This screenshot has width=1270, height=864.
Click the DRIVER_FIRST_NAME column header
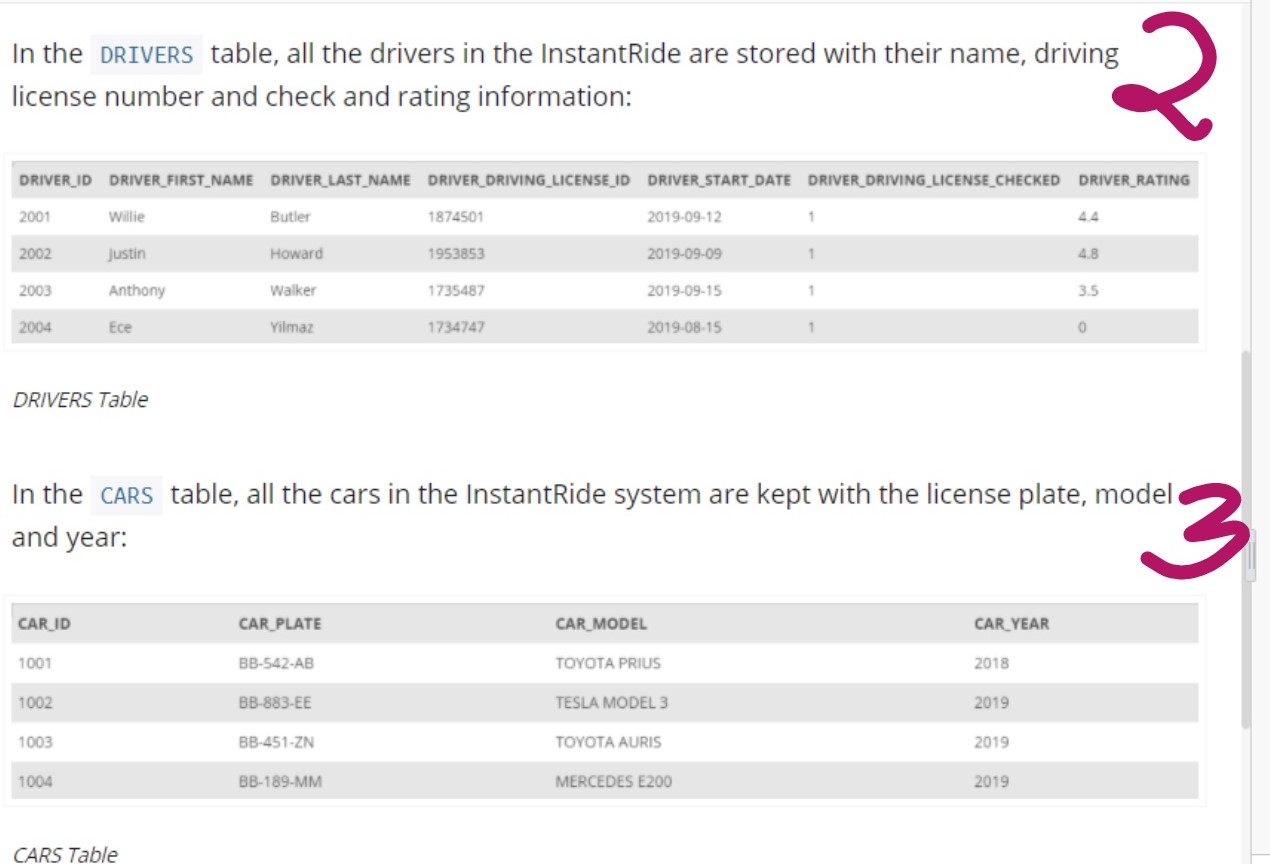pyautogui.click(x=181, y=181)
